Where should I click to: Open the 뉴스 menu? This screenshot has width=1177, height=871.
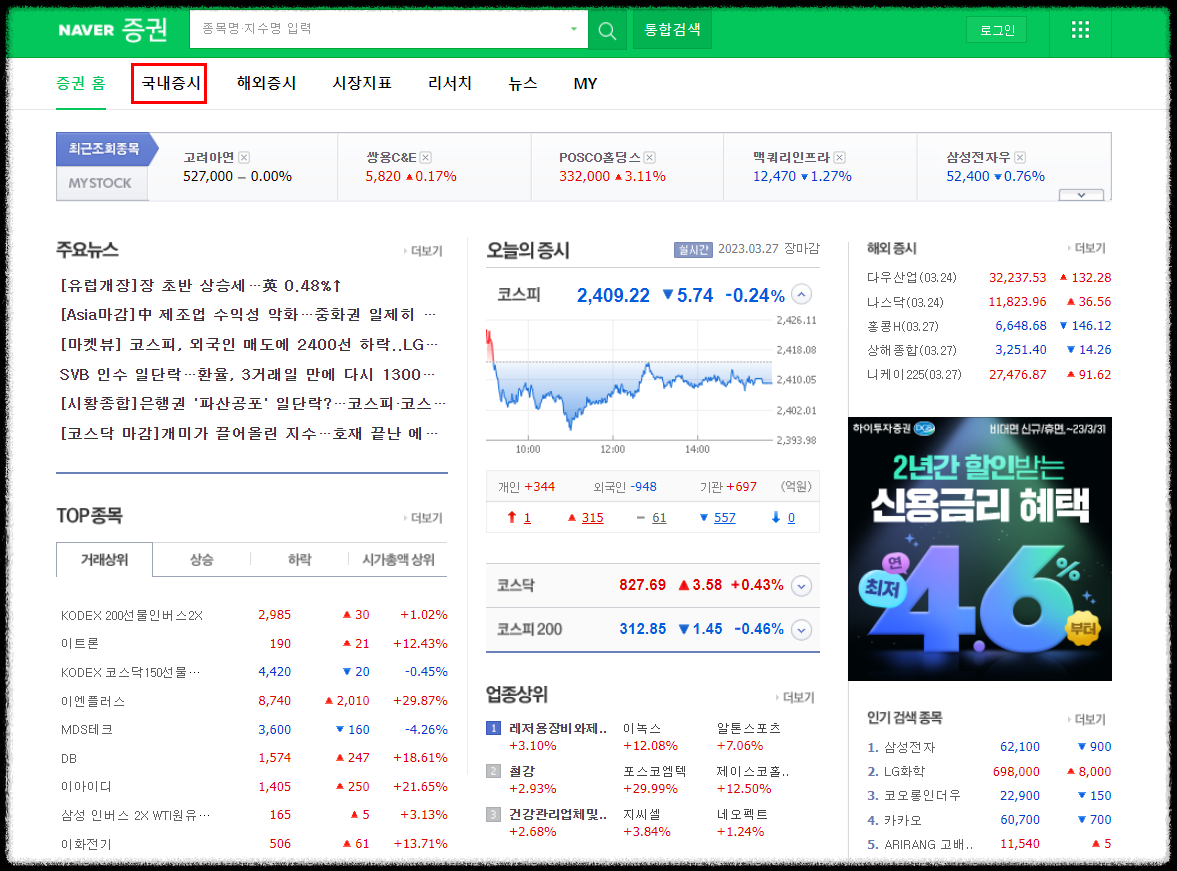[x=523, y=83]
